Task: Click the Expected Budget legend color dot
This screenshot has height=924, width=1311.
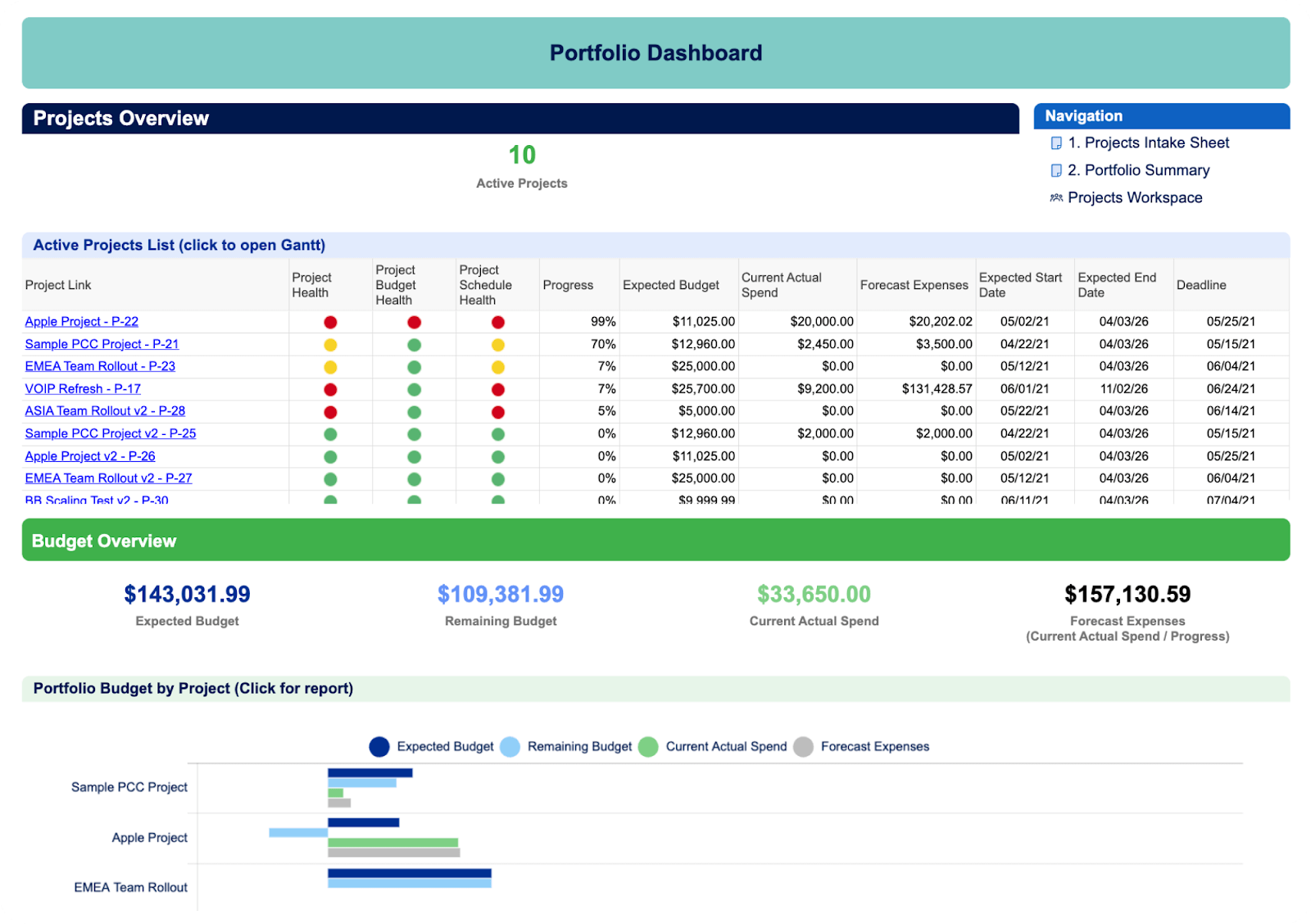Action: (x=379, y=747)
